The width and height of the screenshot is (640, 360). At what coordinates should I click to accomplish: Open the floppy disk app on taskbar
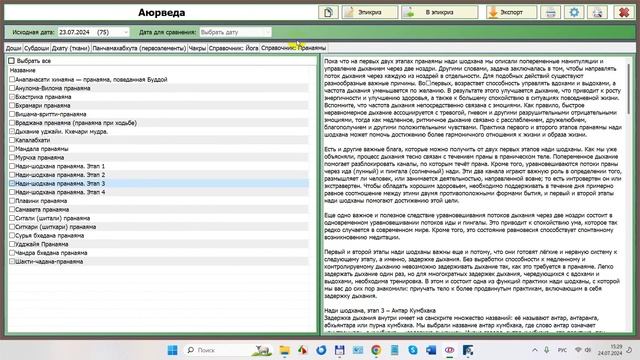click(x=340, y=350)
